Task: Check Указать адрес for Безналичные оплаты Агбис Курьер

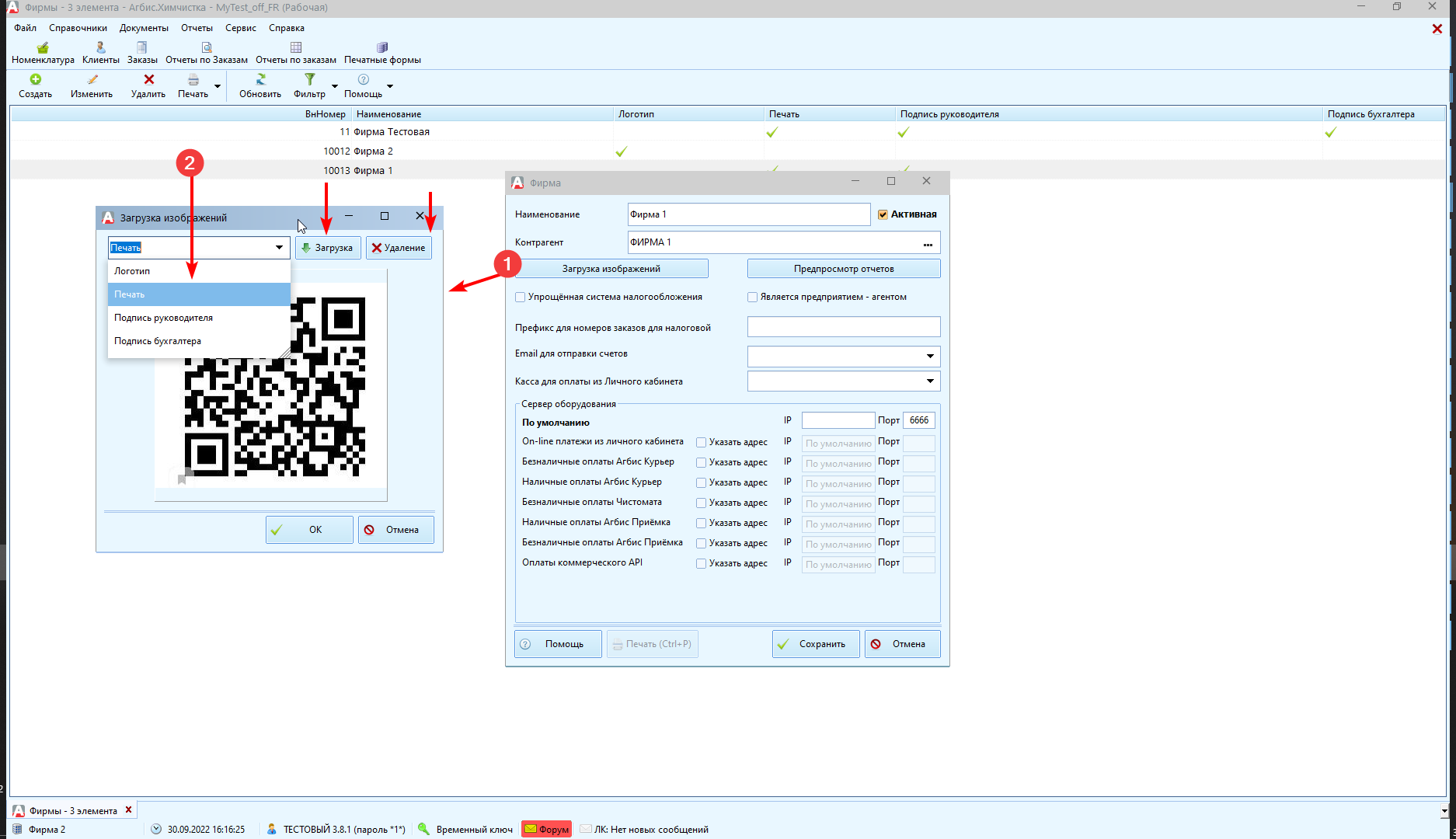Action: tap(701, 462)
